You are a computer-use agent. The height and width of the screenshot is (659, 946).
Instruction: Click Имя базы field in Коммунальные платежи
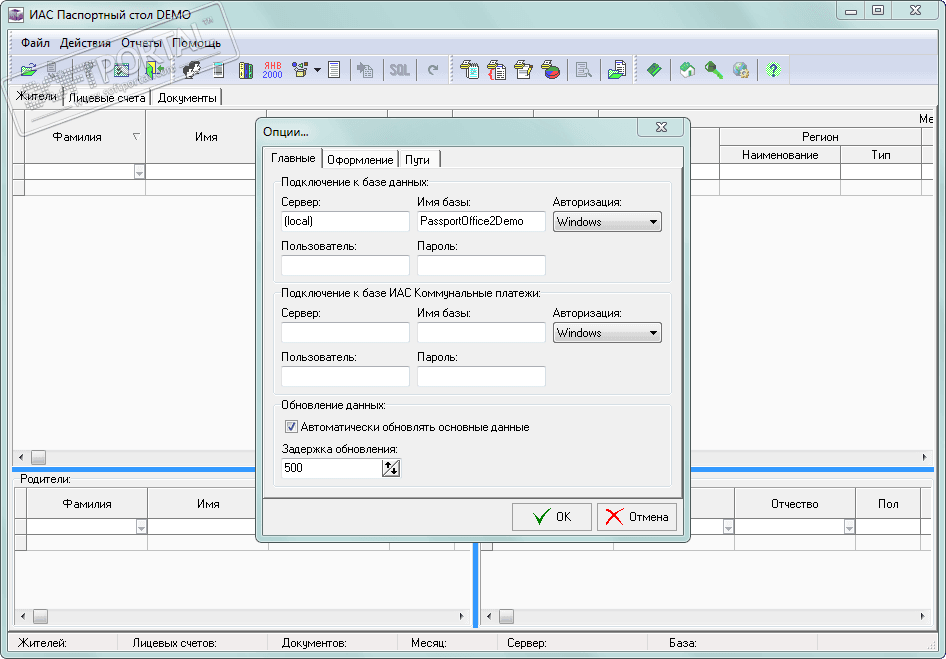pos(481,332)
